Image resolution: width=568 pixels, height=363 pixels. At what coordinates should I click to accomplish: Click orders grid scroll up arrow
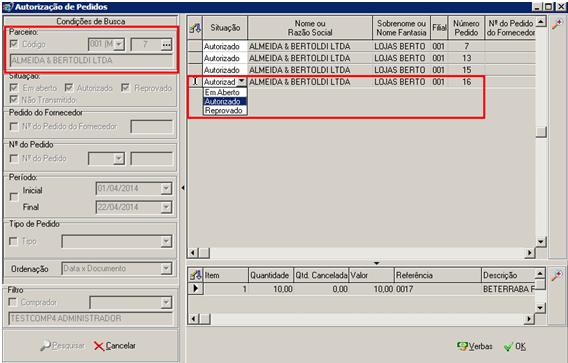point(541,22)
